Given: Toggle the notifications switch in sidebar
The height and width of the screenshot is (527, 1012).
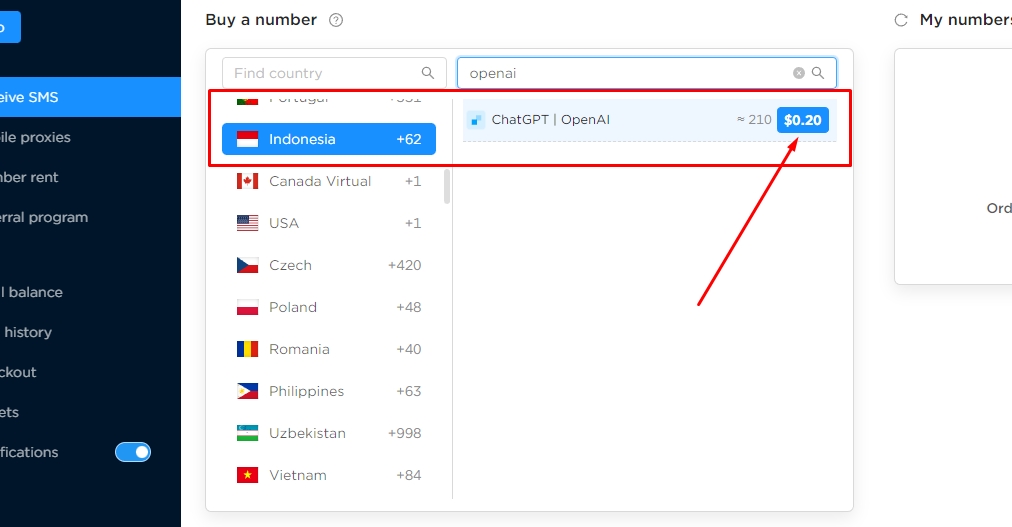Looking at the screenshot, I should click(x=133, y=452).
